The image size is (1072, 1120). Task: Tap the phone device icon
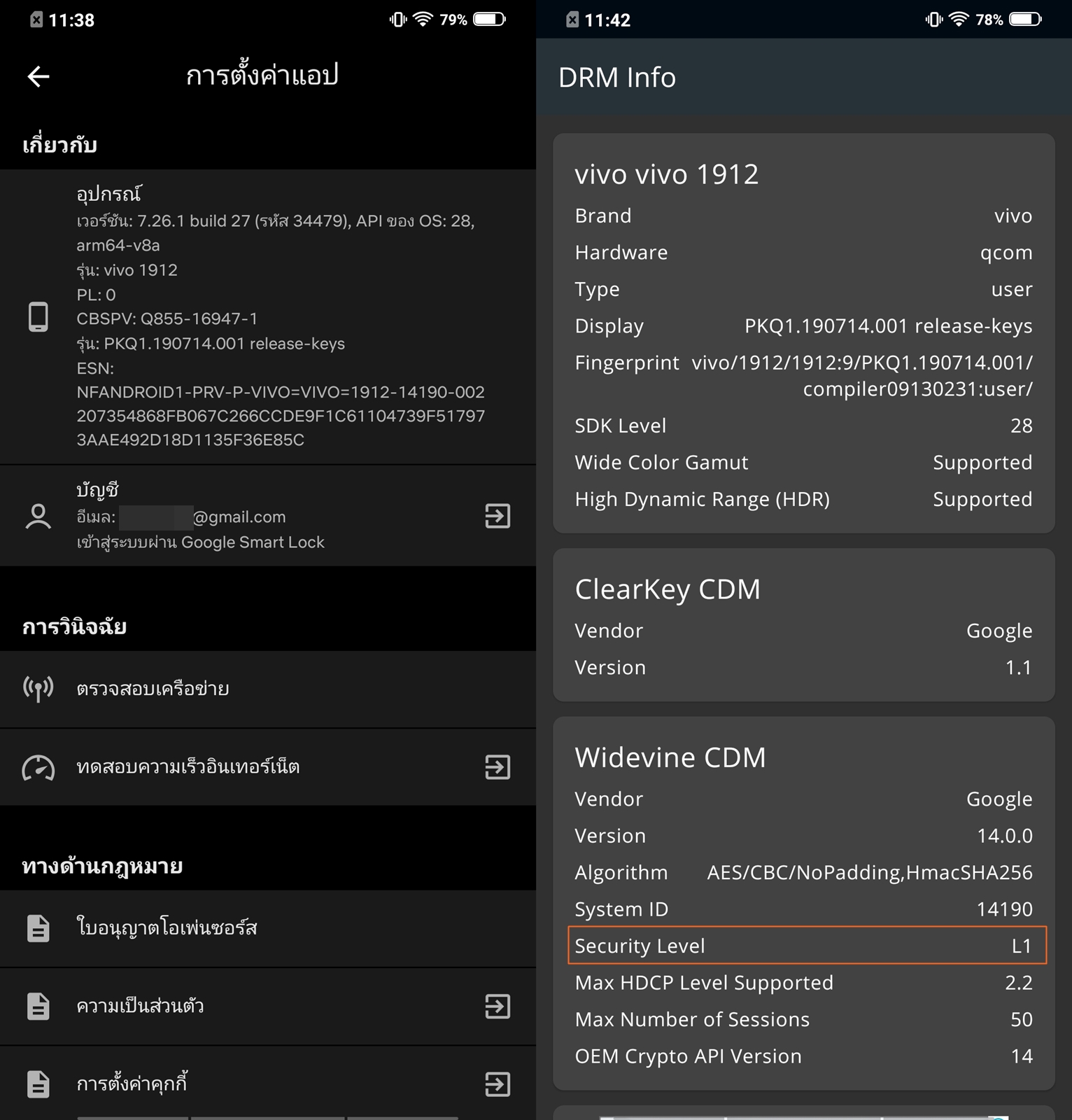coord(38,317)
